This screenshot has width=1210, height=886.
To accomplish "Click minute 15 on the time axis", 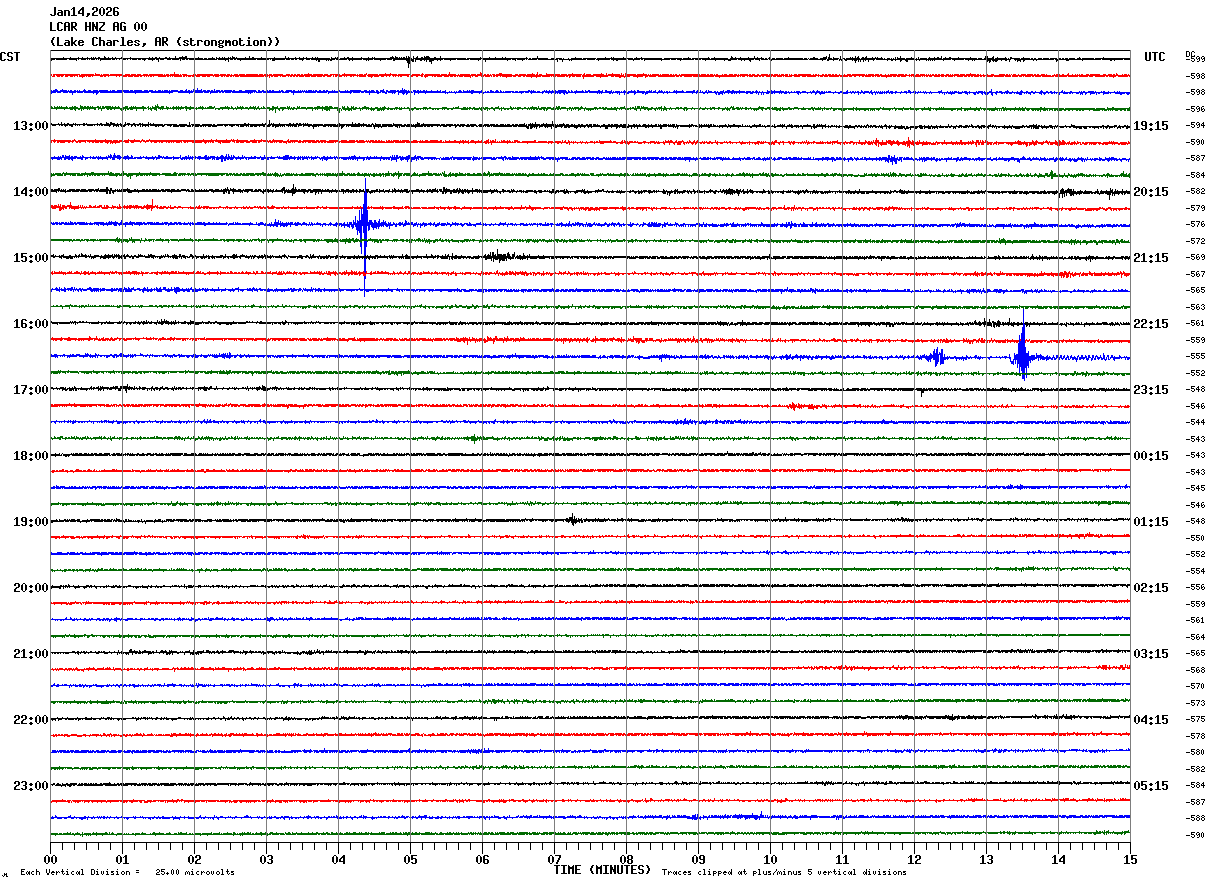I will click(1130, 859).
